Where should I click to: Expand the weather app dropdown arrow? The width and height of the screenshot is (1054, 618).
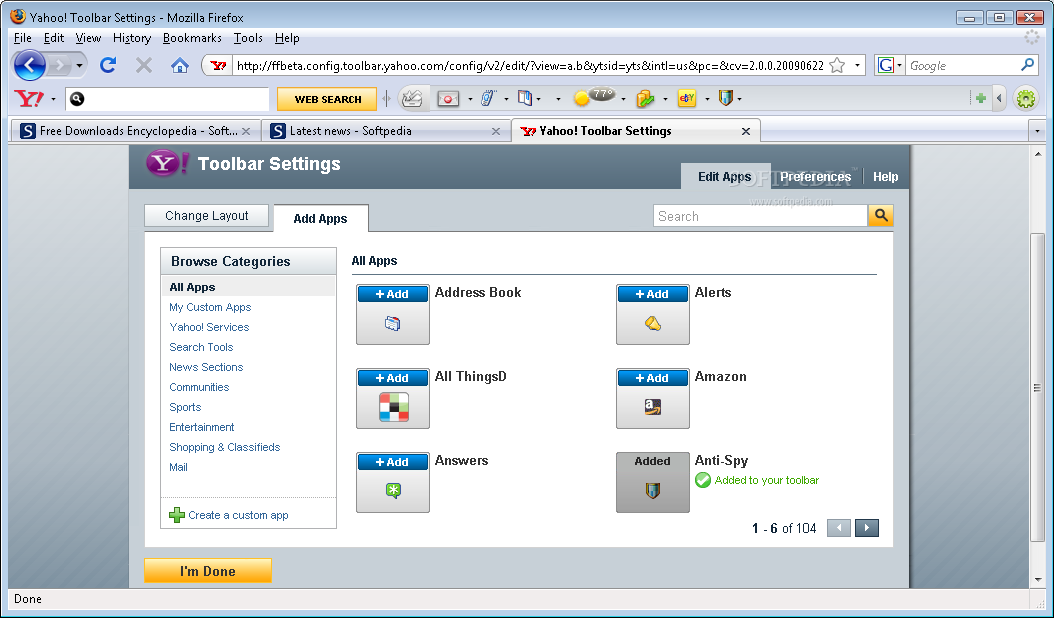point(623,99)
